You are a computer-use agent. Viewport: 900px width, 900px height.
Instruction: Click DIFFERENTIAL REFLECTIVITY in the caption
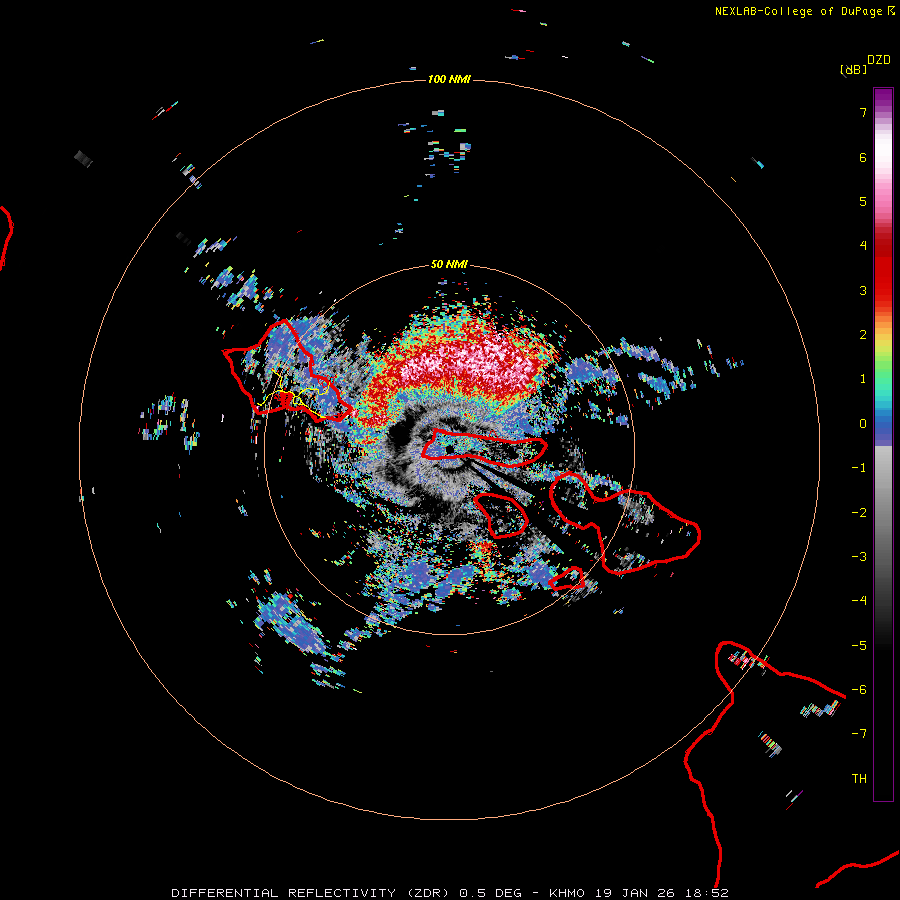tap(284, 893)
